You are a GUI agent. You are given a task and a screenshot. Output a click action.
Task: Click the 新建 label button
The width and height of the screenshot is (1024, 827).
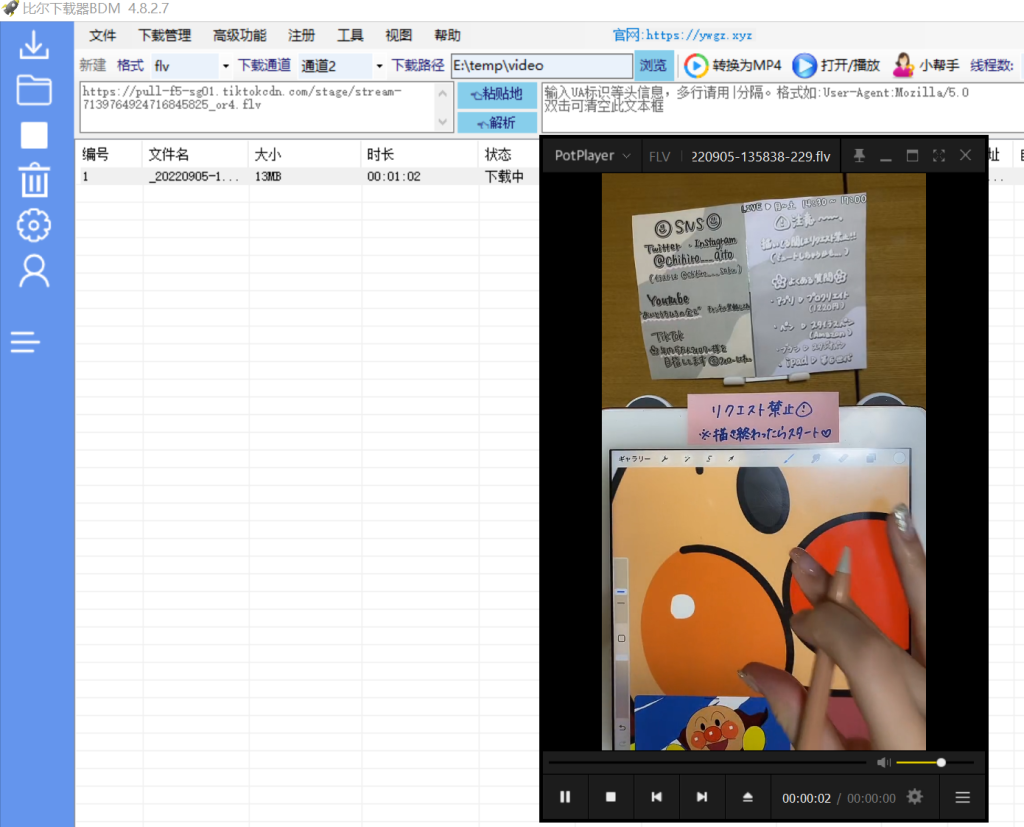click(x=93, y=65)
